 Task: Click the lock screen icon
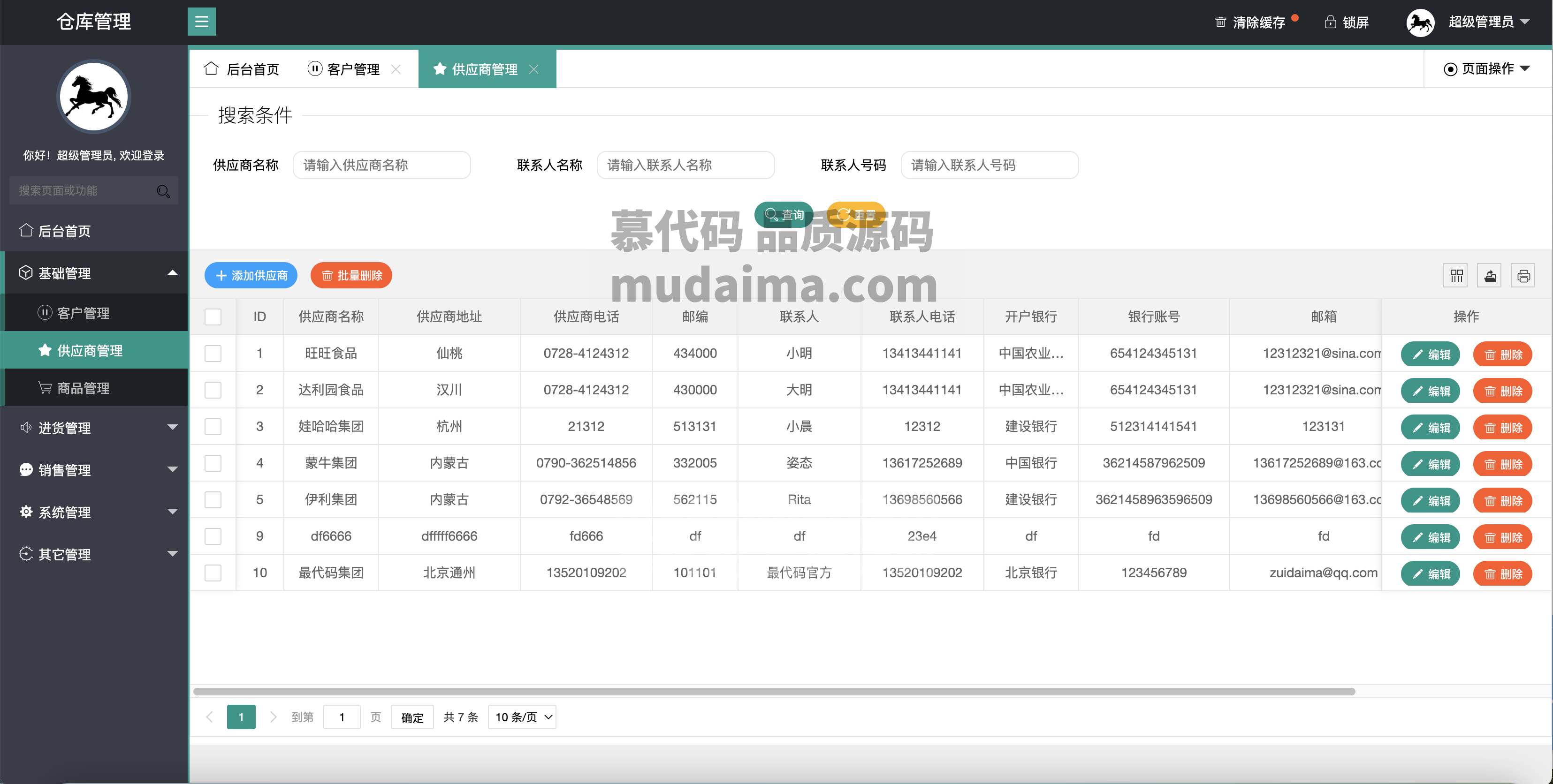tap(1330, 23)
